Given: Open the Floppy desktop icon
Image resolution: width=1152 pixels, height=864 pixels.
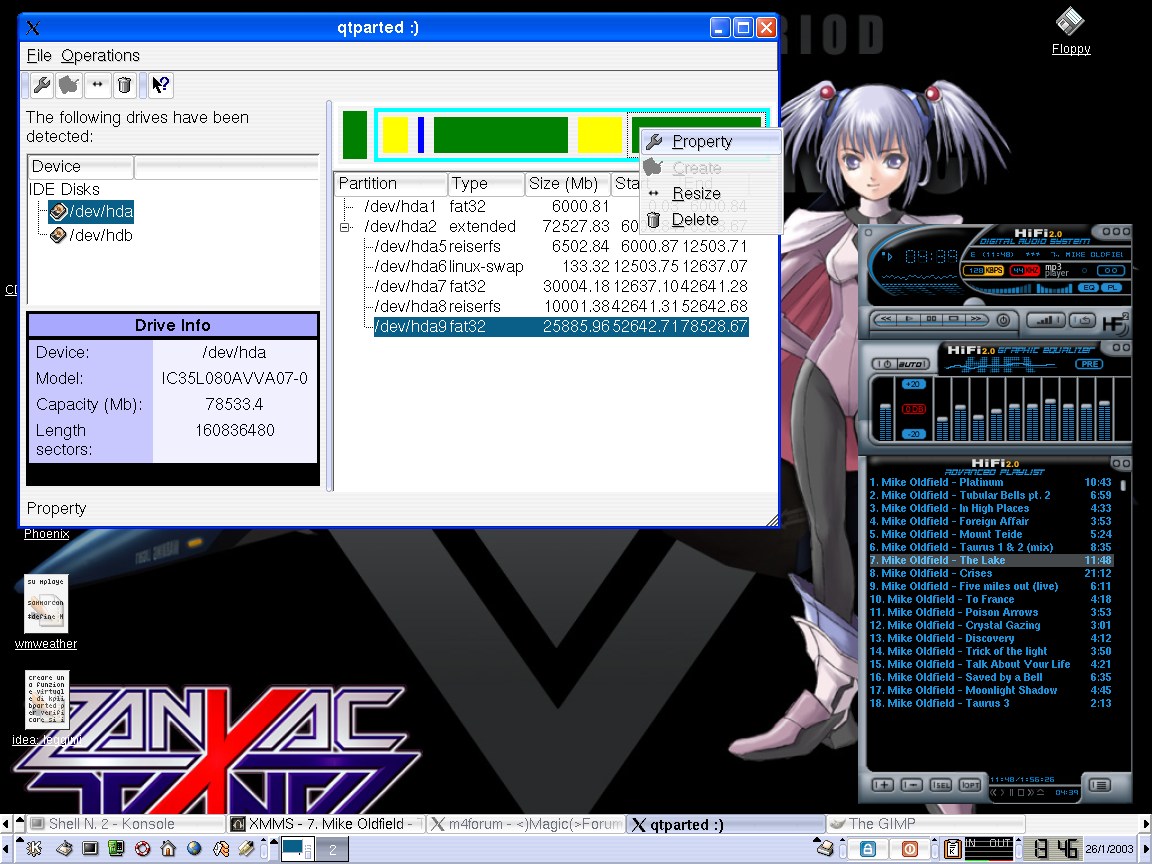Looking at the screenshot, I should coord(1070,24).
